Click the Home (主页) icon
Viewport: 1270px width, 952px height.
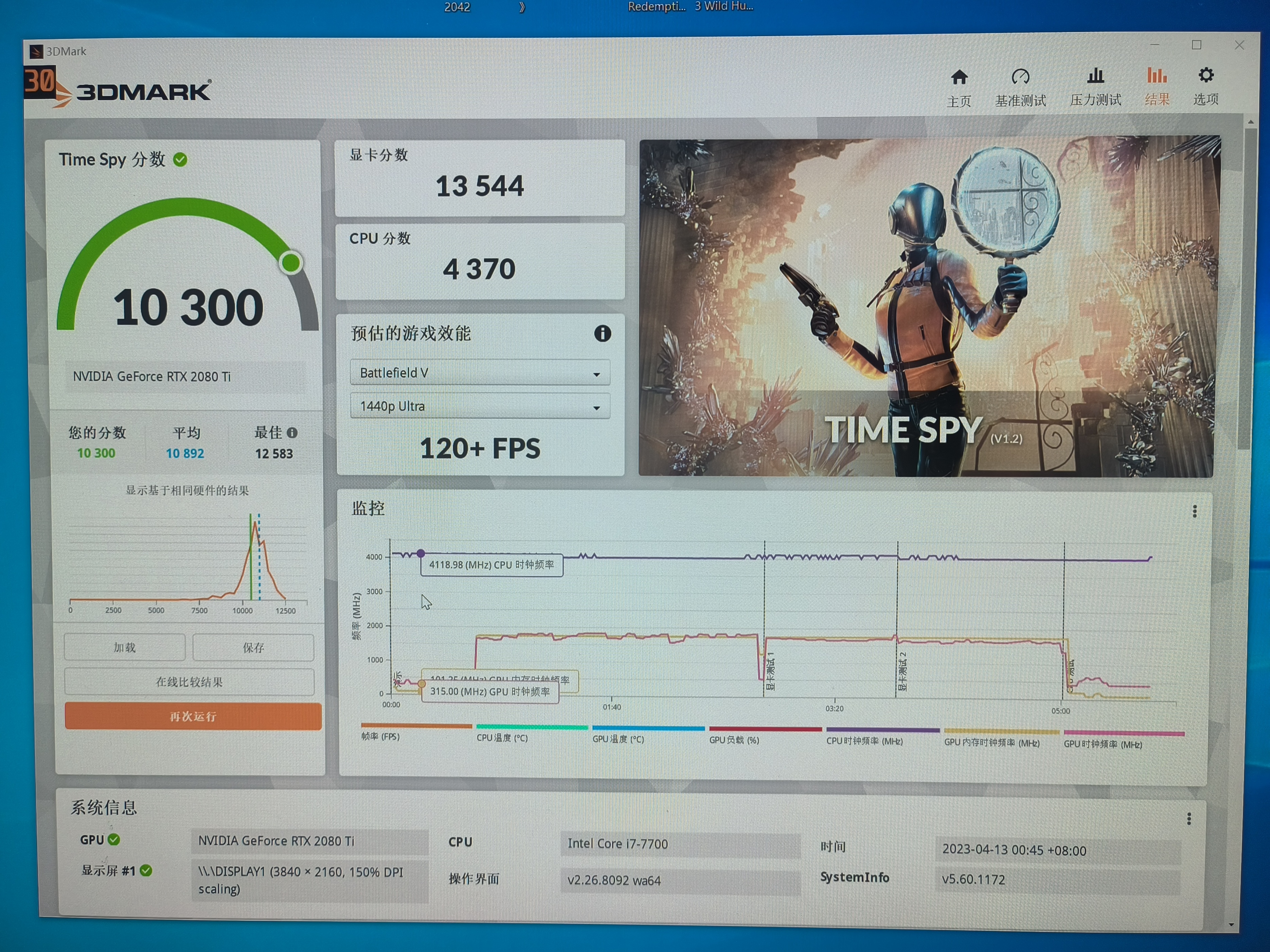pos(959,77)
